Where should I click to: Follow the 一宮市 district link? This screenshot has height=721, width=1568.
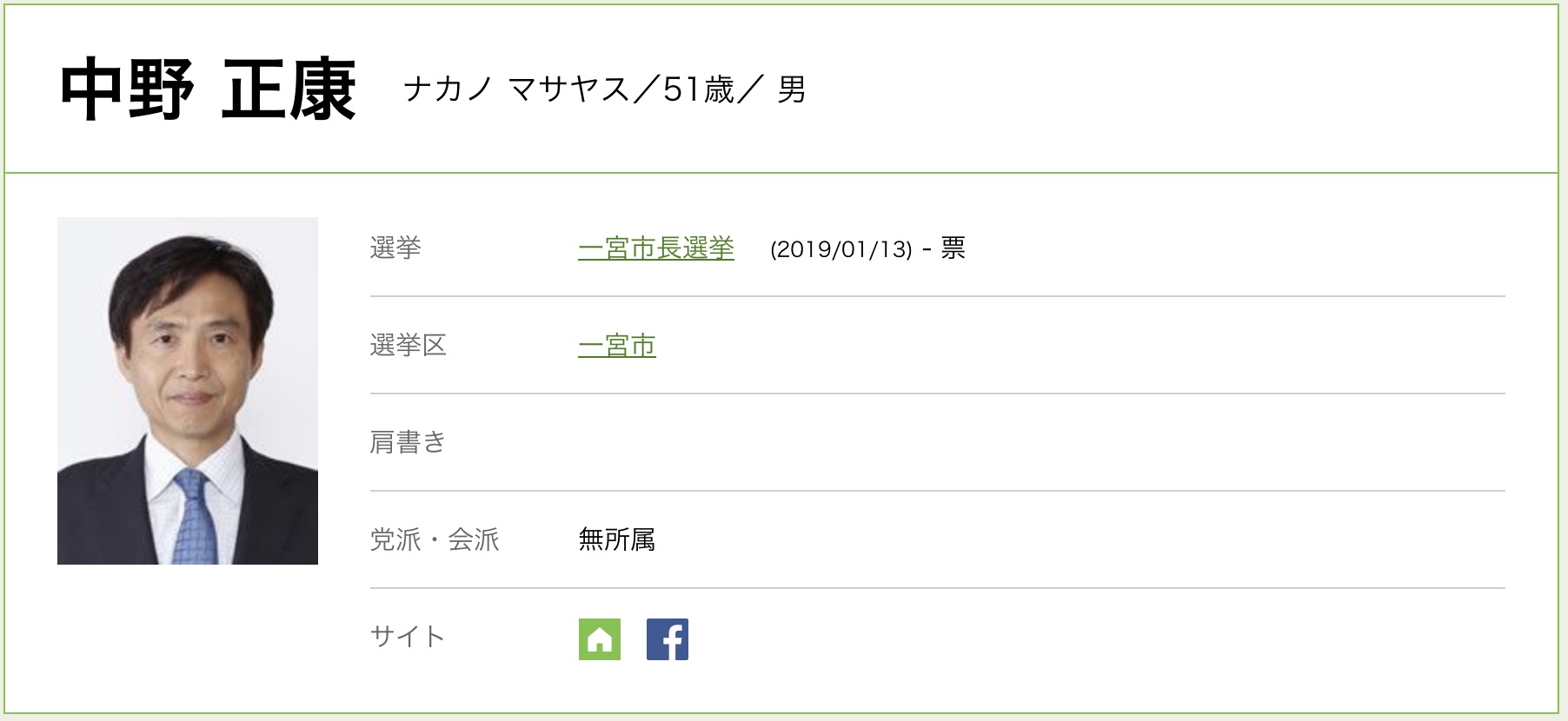click(x=616, y=346)
